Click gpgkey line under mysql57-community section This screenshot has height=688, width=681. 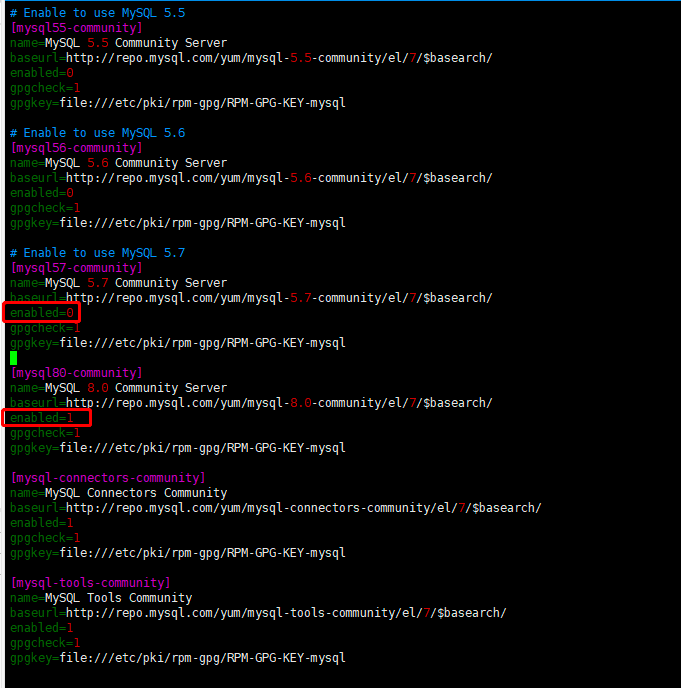tap(178, 343)
